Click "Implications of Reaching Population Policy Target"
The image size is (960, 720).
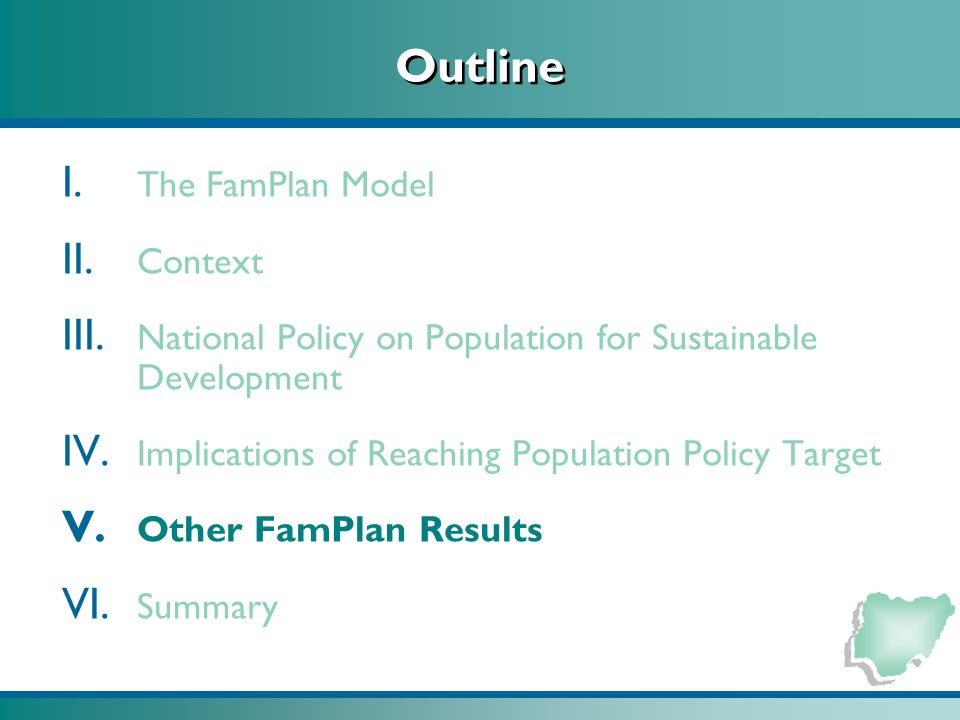pyautogui.click(x=509, y=455)
